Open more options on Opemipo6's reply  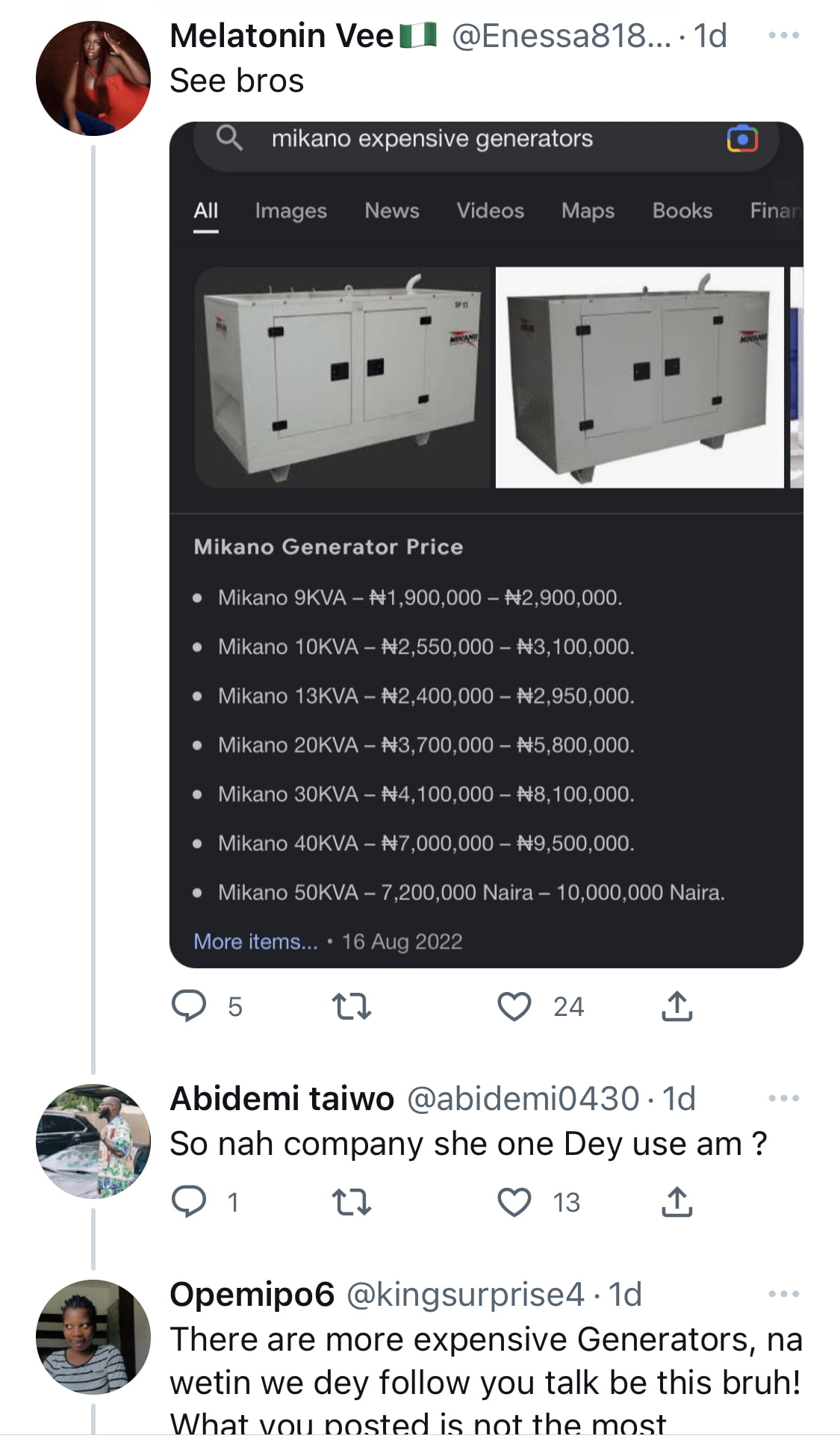[783, 1294]
